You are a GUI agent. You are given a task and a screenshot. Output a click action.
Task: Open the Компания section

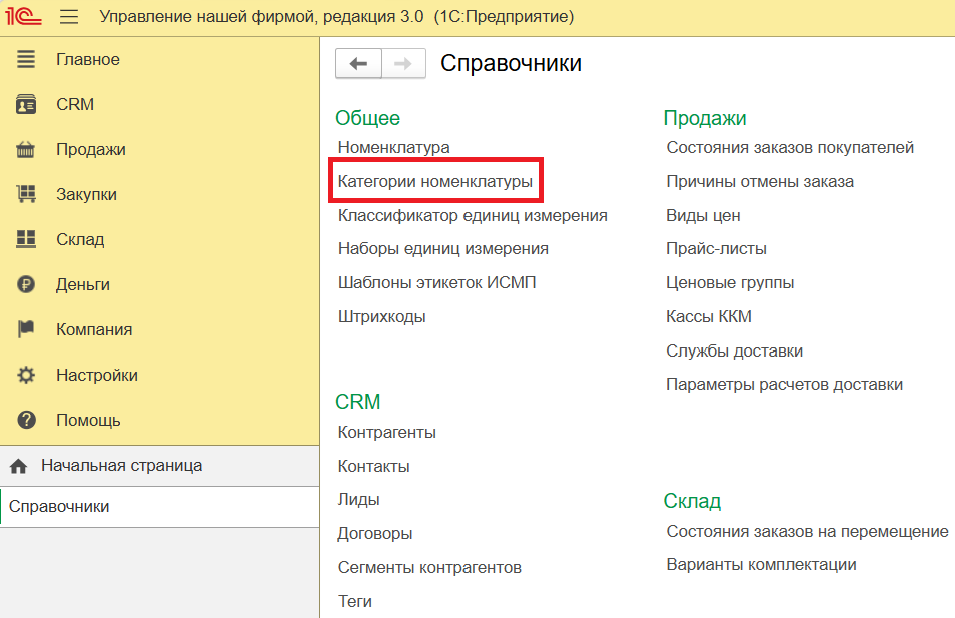tap(94, 329)
